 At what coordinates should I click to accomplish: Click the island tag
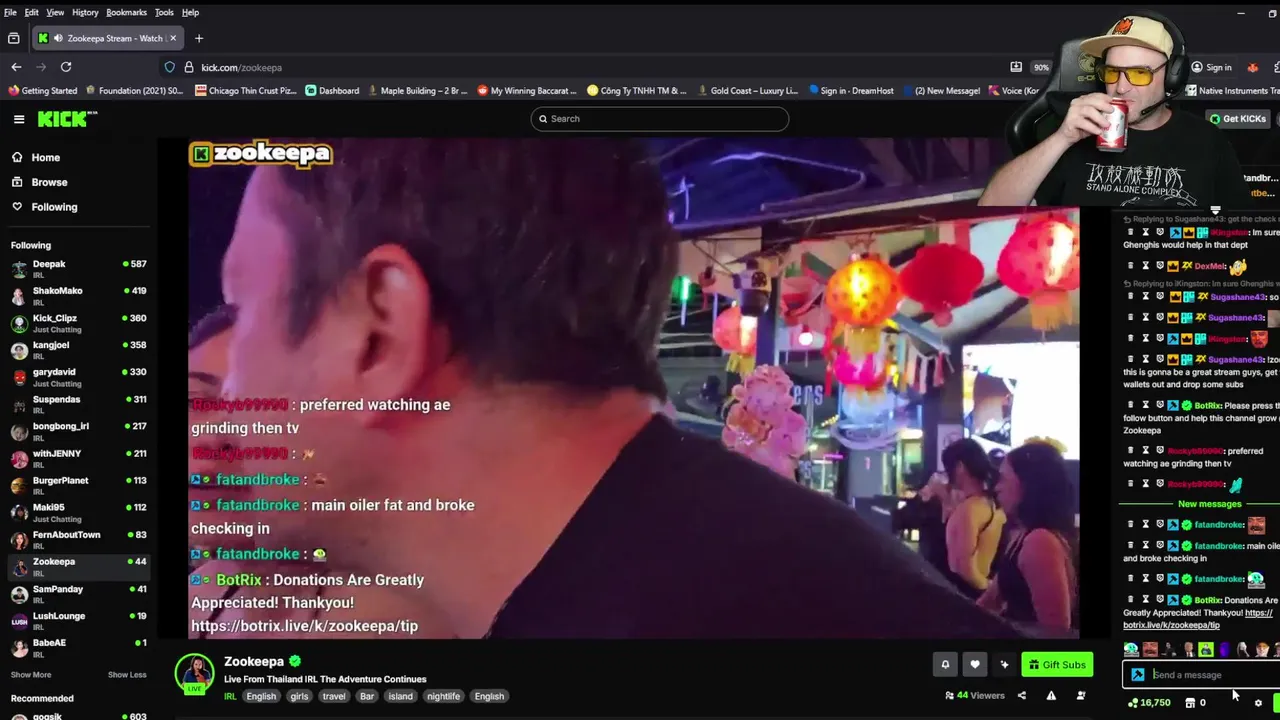pos(401,696)
